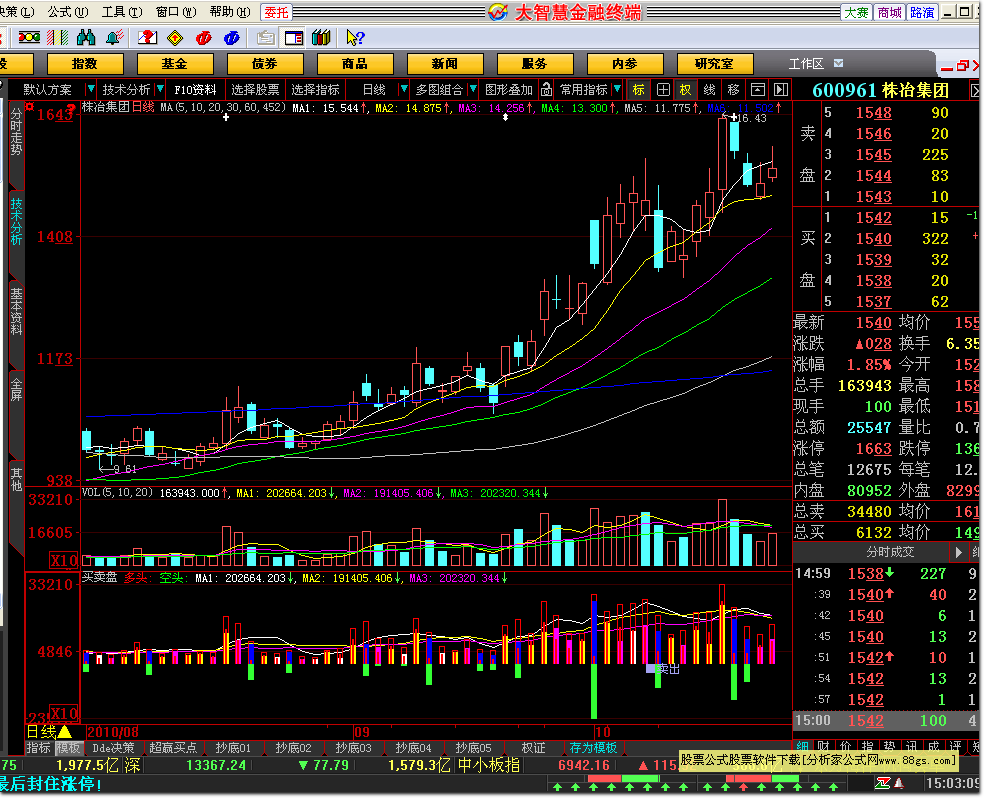Image resolution: width=985 pixels, height=798 pixels.
Task: Toggle the 移 move chart button
Action: click(733, 90)
